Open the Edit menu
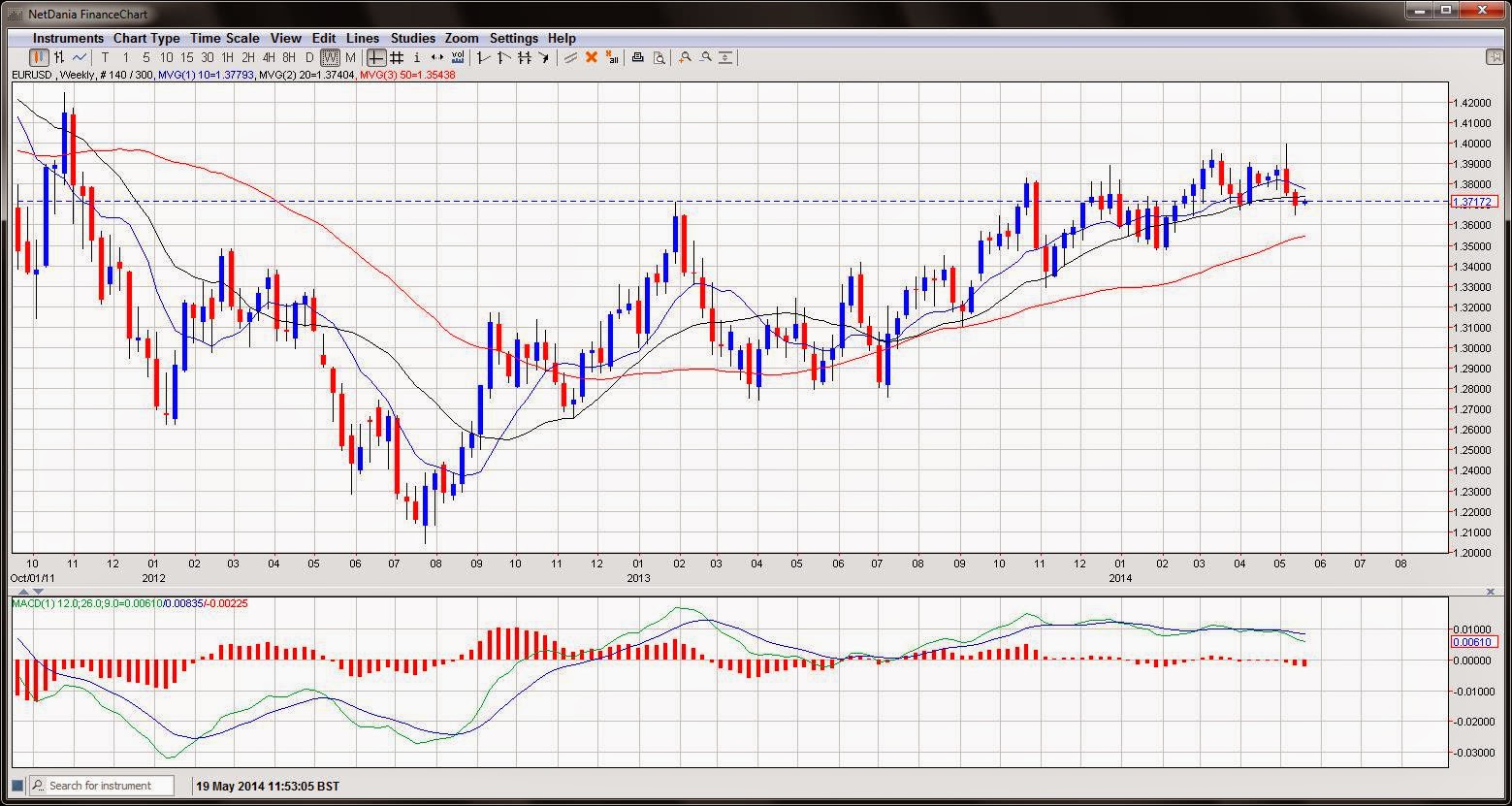 [324, 38]
